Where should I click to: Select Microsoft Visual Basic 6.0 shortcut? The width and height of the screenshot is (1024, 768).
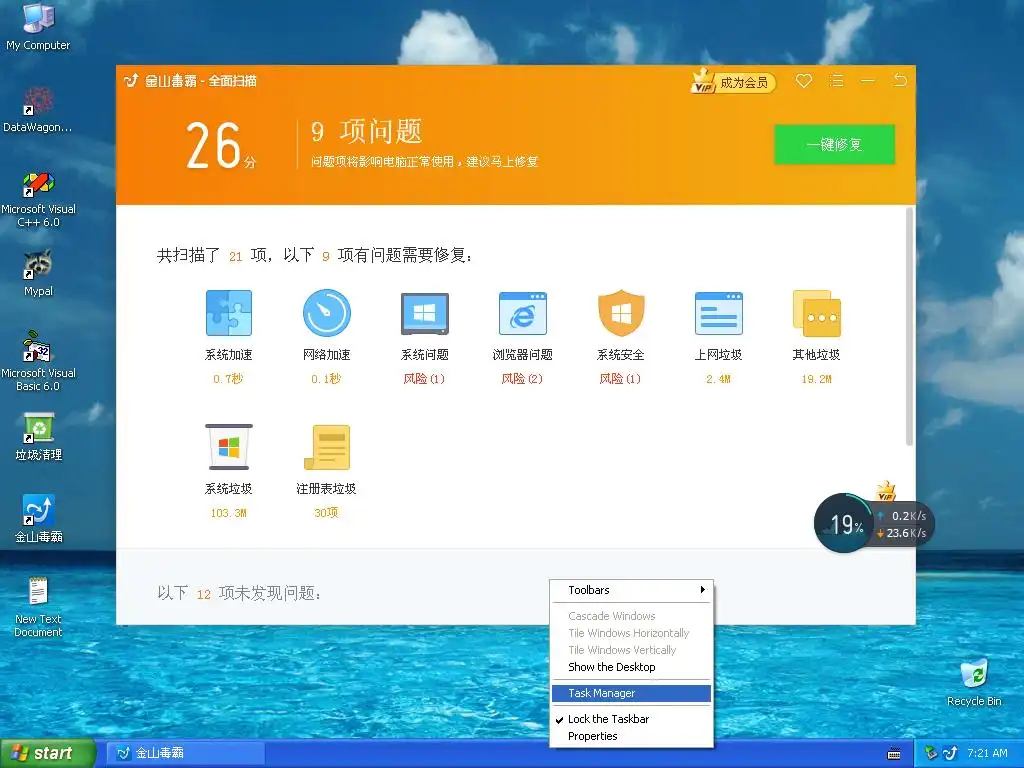click(x=38, y=362)
